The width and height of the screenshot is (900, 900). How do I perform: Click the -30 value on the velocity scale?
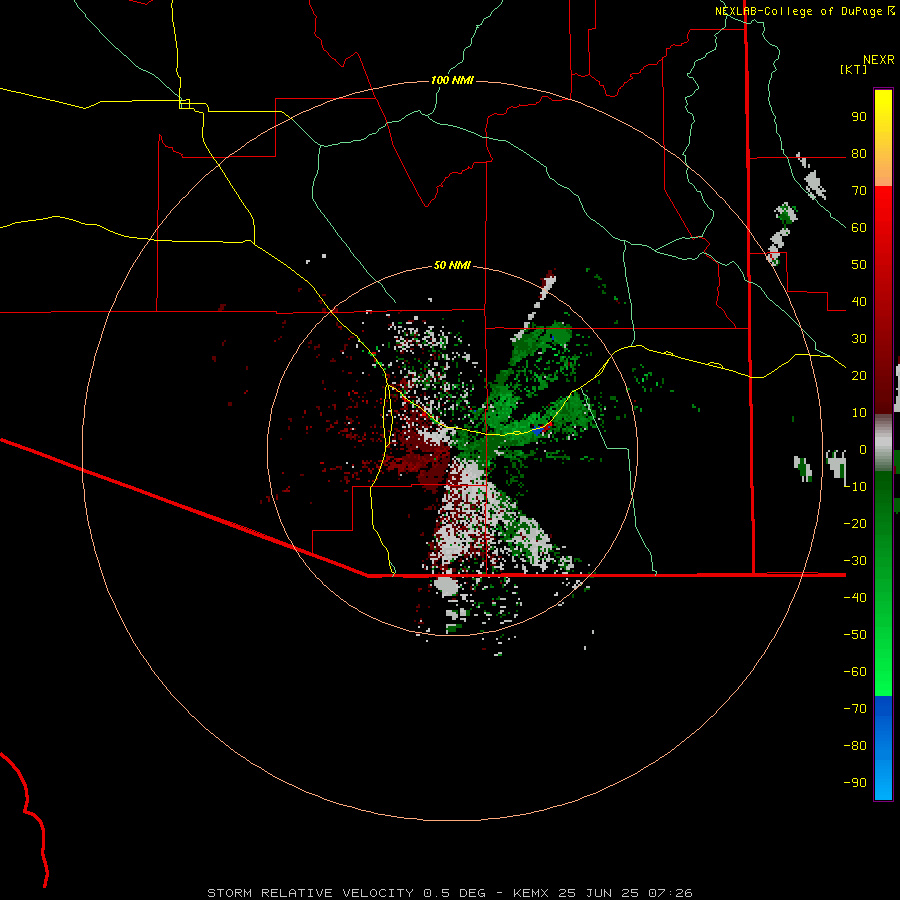tap(855, 561)
